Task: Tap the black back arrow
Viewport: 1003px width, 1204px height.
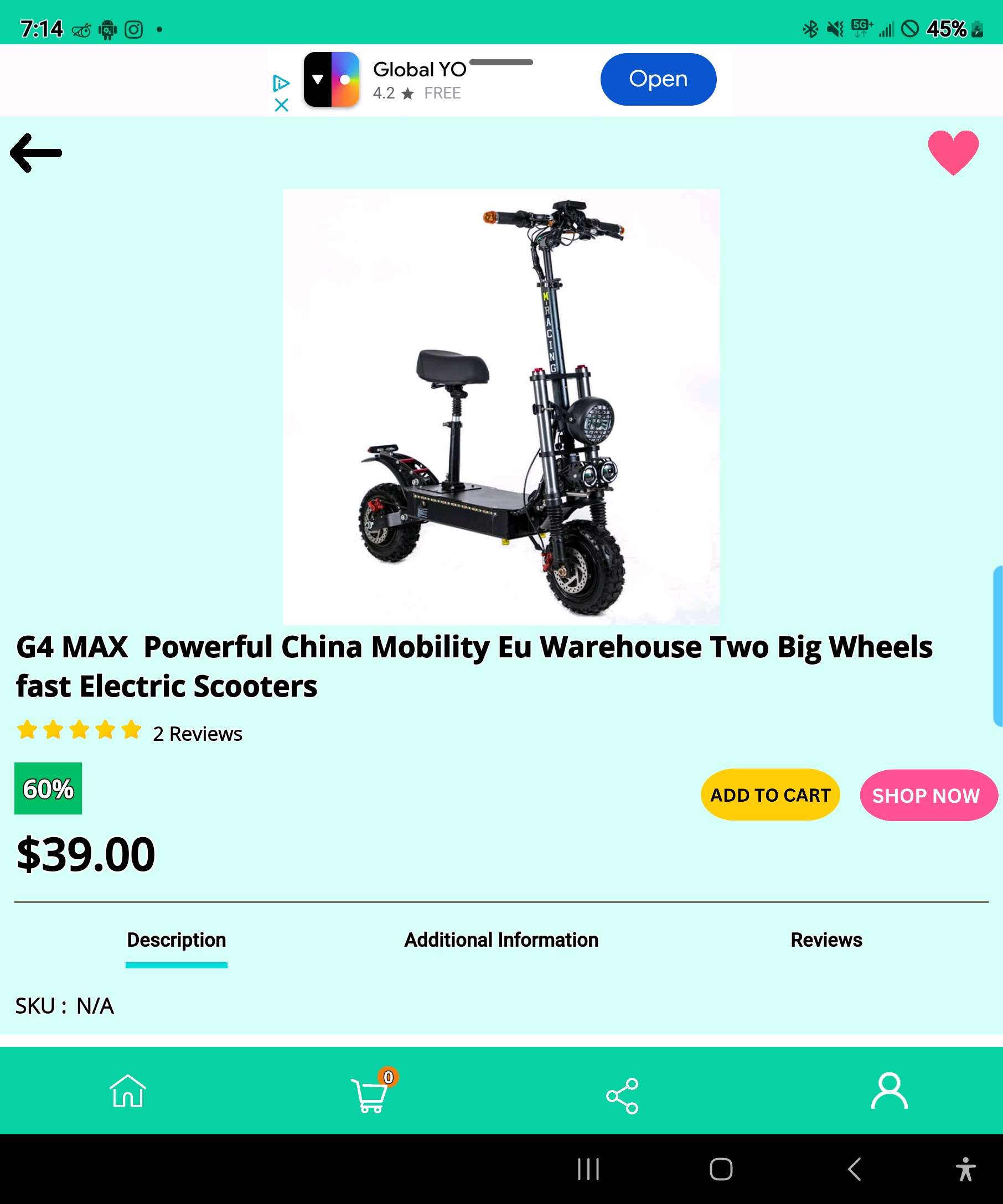Action: 36,153
